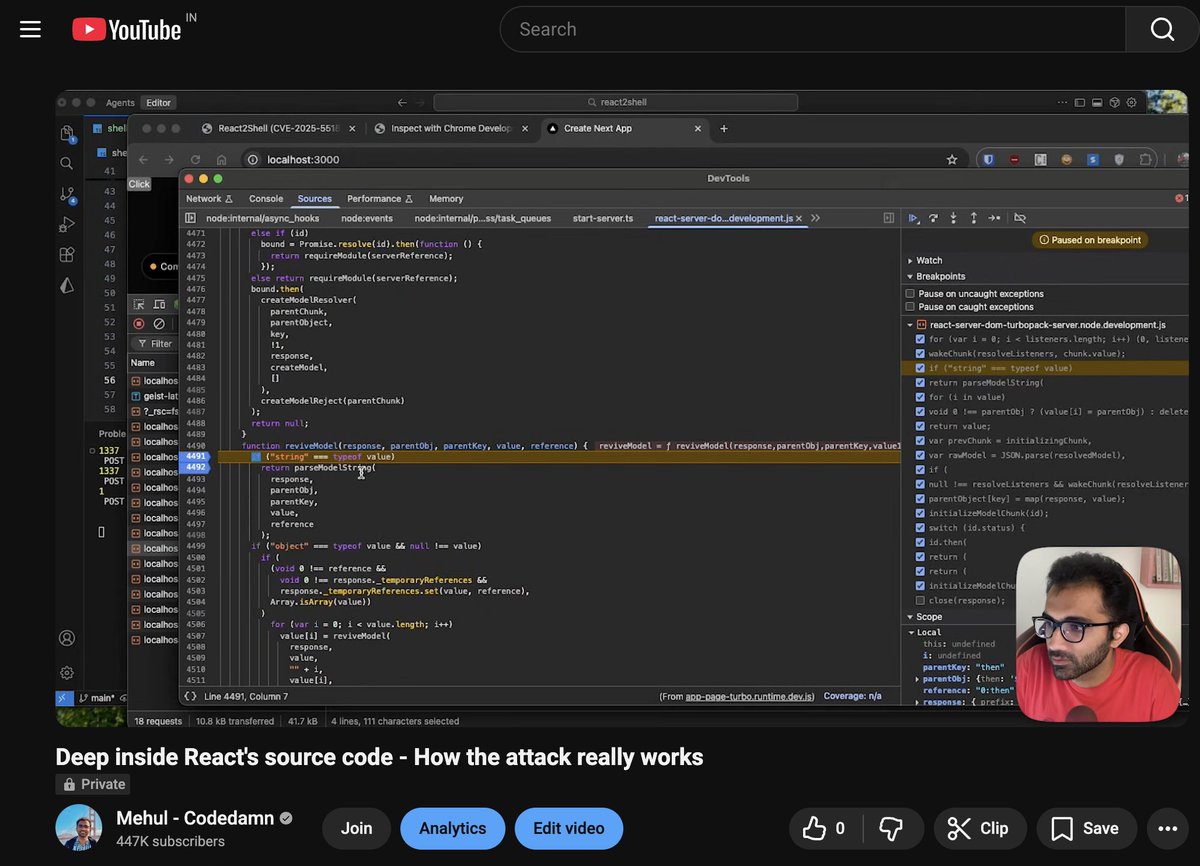1200x866 pixels.
Task: Expand the response variable in Scope
Action: [x=918, y=702]
